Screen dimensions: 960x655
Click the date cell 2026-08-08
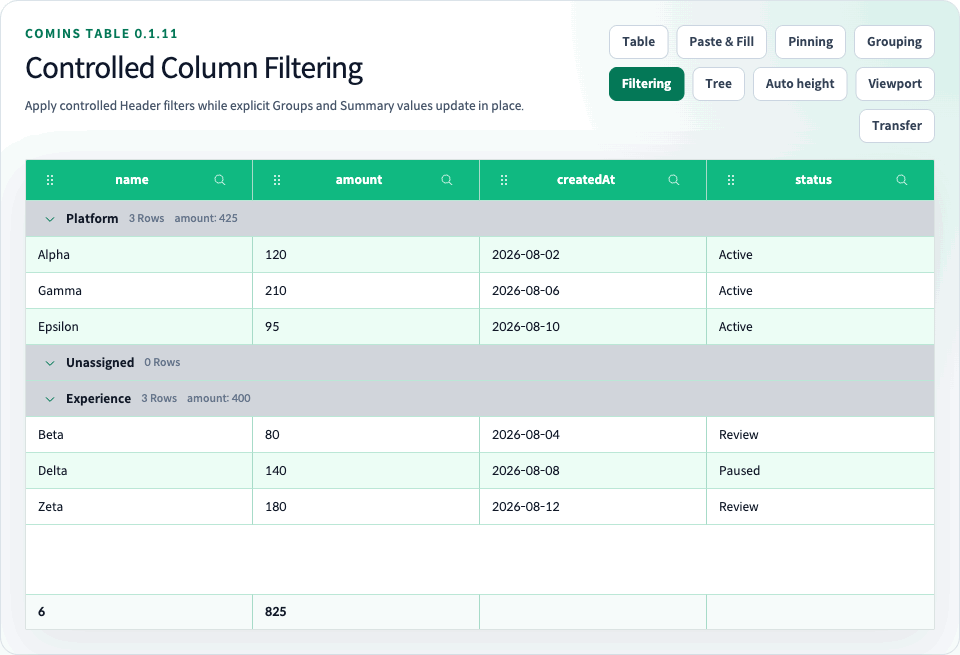point(593,471)
